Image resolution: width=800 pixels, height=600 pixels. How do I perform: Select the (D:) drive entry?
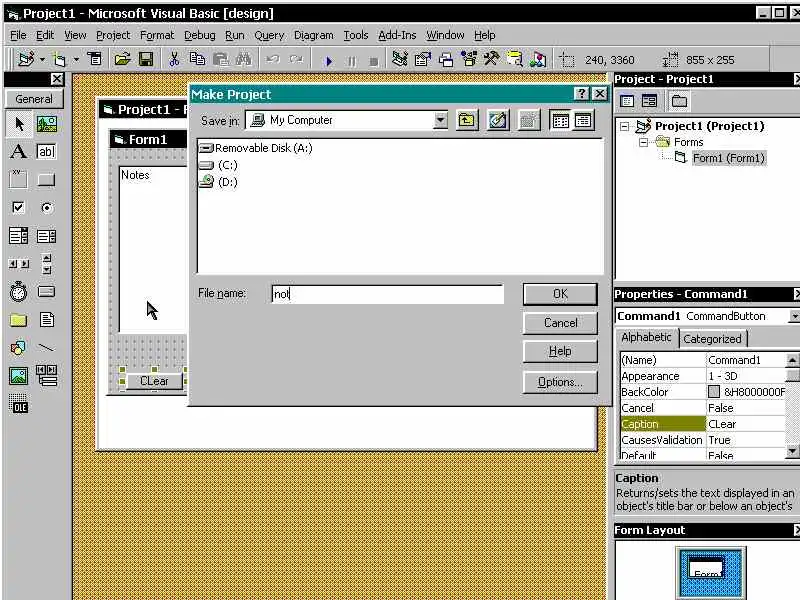218,182
